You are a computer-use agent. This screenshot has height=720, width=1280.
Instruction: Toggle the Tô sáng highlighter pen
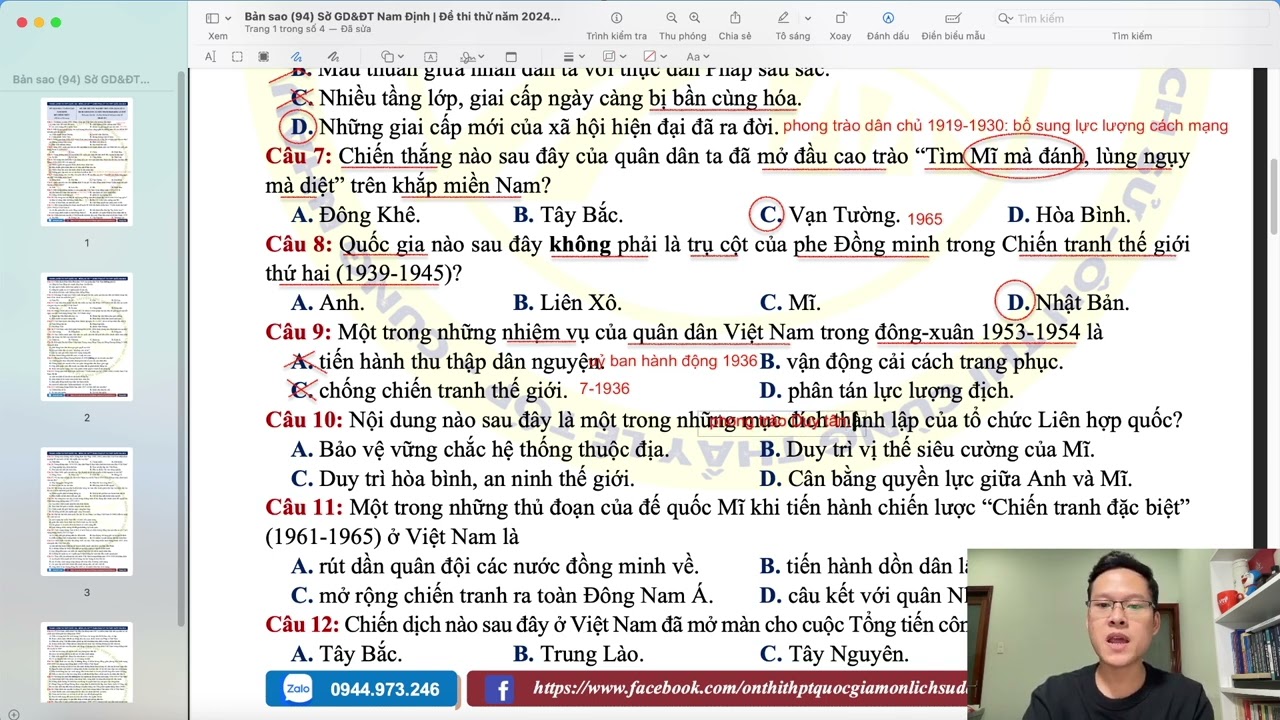click(x=784, y=18)
